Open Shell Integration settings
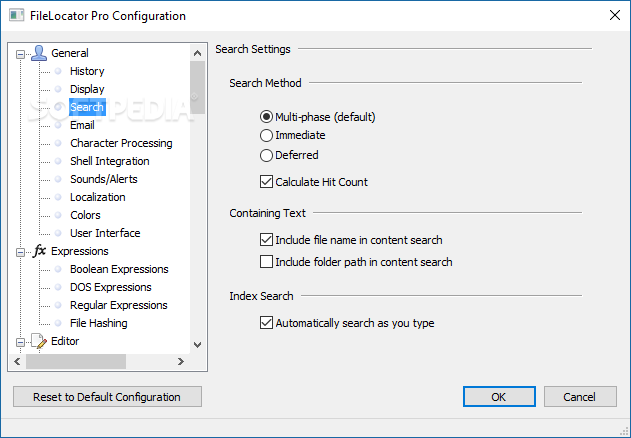631x438 pixels. [x=109, y=161]
